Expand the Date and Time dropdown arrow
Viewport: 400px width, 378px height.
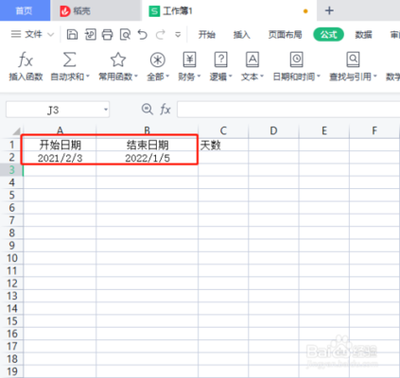point(318,77)
